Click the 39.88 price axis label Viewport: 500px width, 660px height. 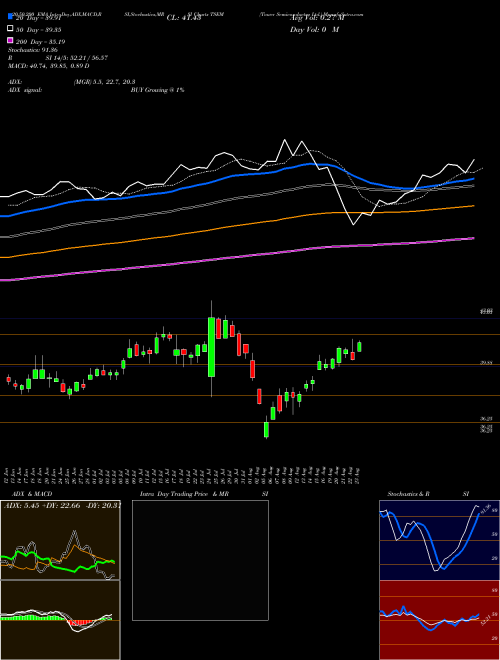click(486, 362)
